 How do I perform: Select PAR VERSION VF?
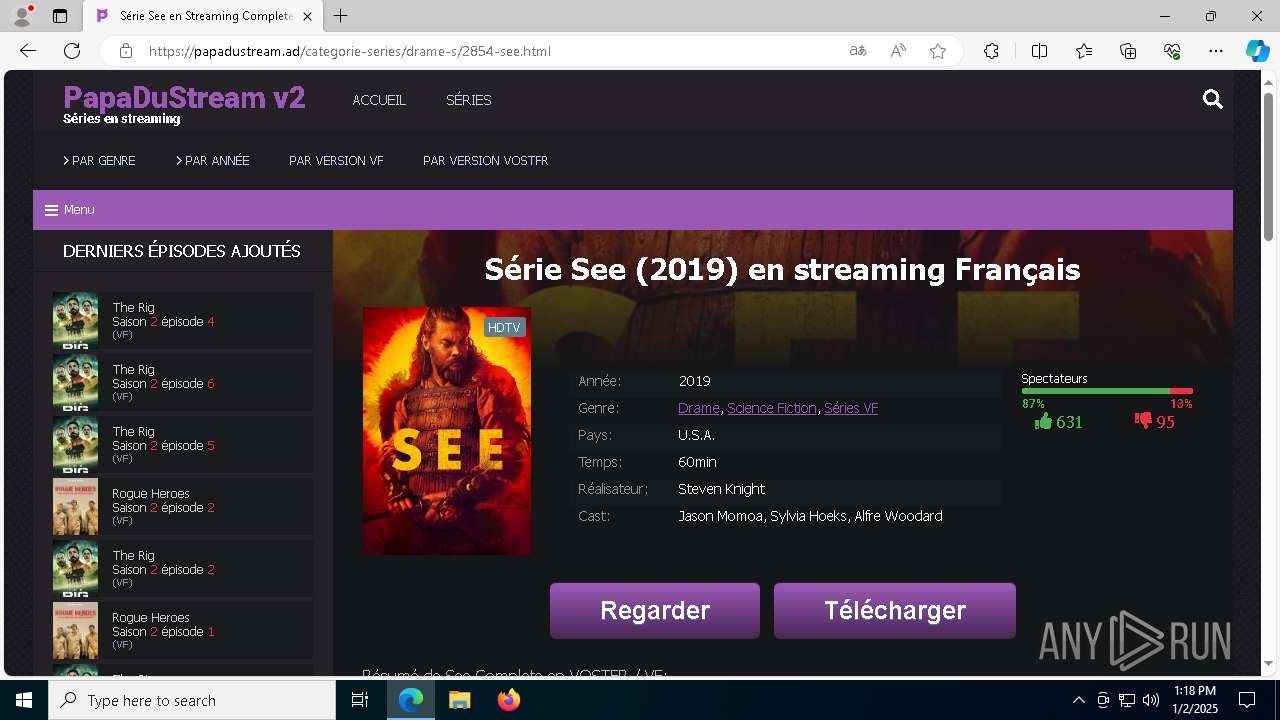pos(336,160)
